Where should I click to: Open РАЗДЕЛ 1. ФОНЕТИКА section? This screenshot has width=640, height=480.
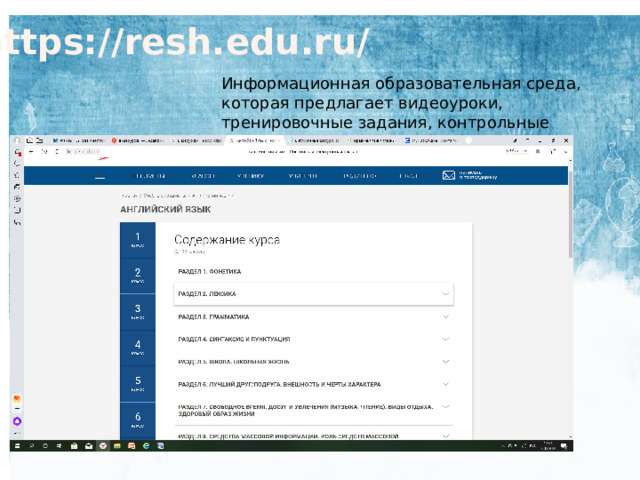point(209,271)
